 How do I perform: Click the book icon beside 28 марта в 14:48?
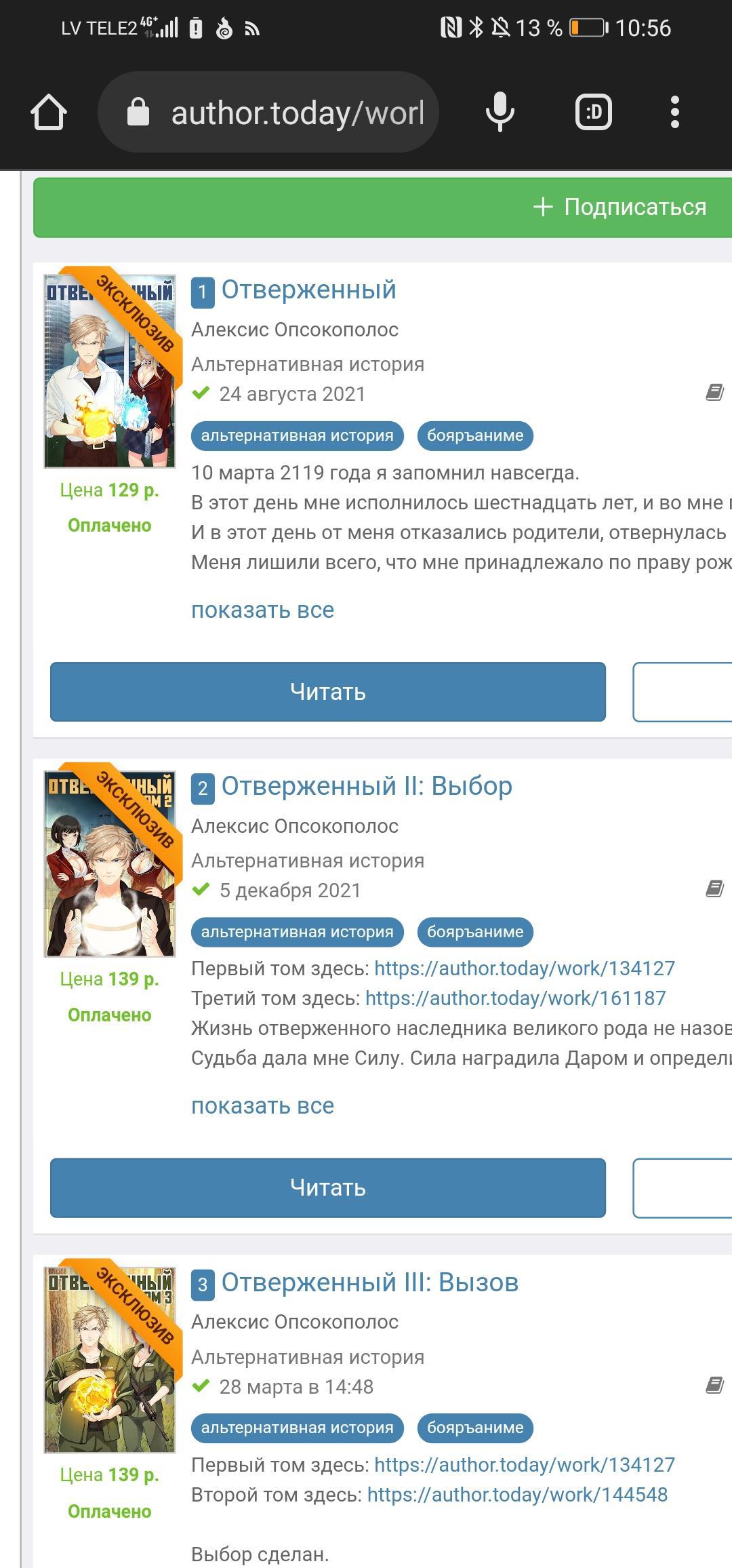tap(714, 1385)
